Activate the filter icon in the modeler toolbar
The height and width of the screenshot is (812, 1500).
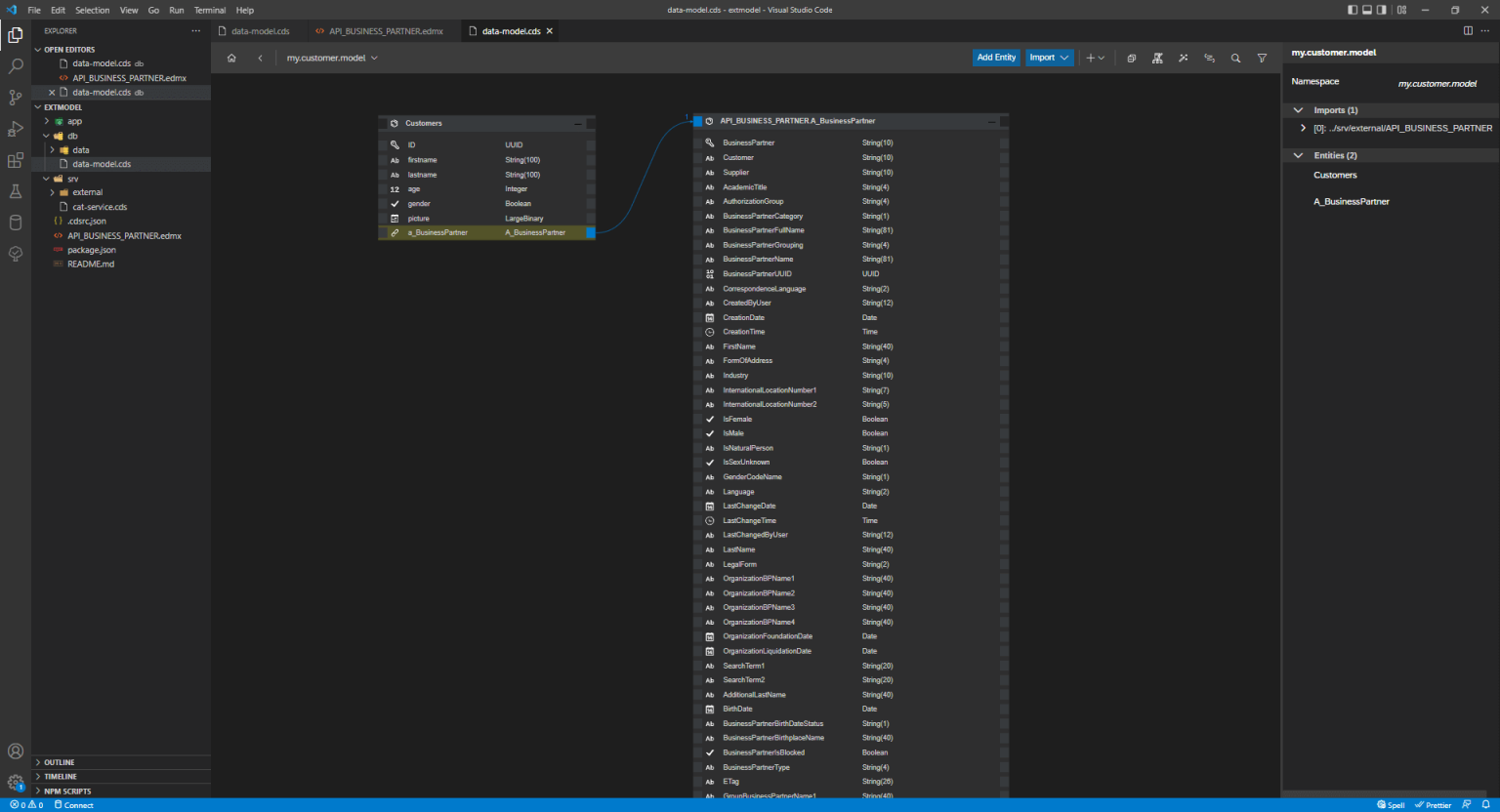[1261, 58]
